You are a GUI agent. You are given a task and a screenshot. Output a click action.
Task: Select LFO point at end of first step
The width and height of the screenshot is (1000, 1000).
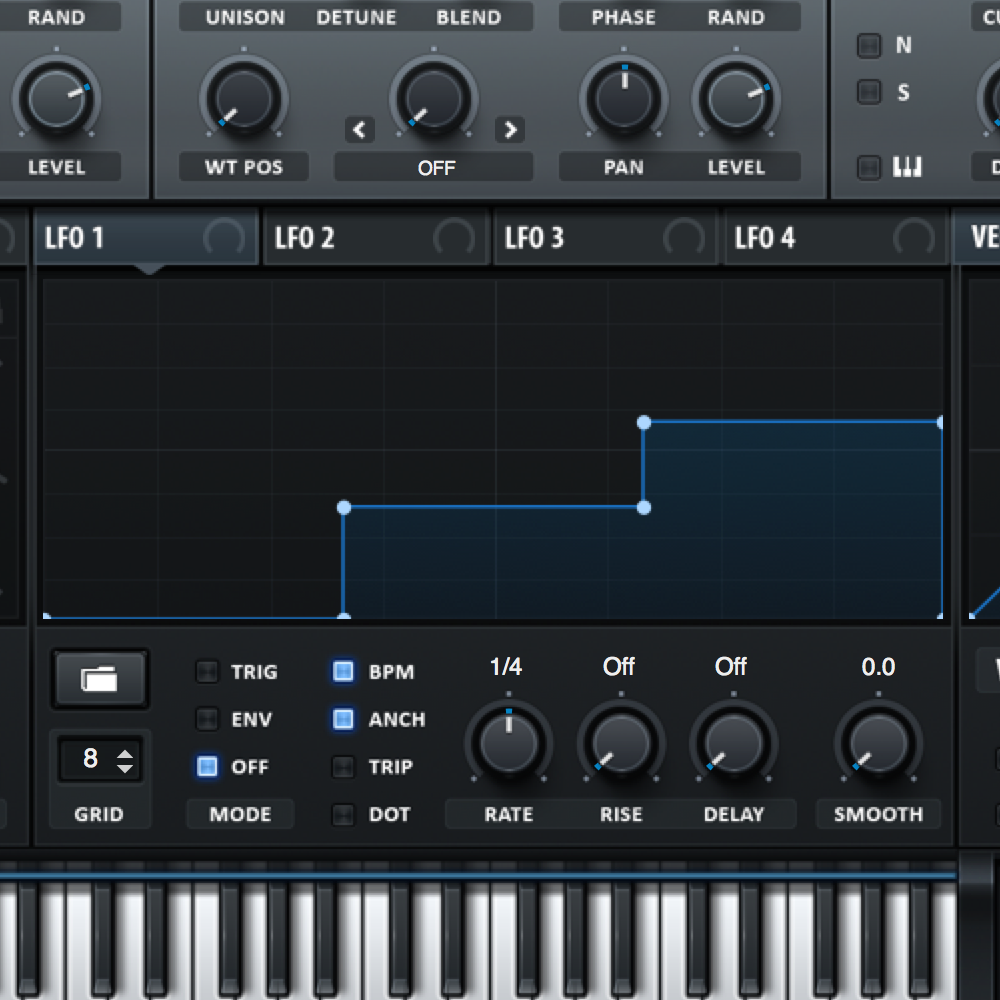pyautogui.click(x=644, y=508)
